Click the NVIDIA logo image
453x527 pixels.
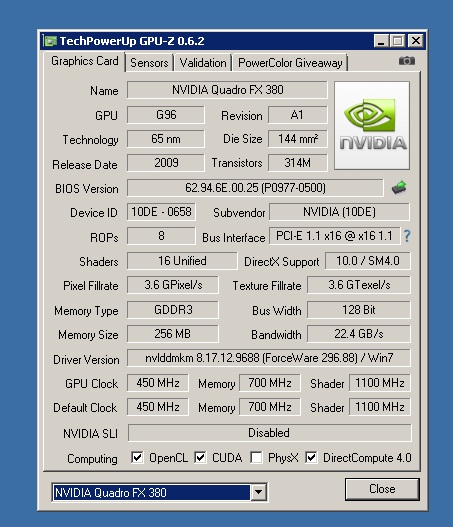(x=372, y=125)
